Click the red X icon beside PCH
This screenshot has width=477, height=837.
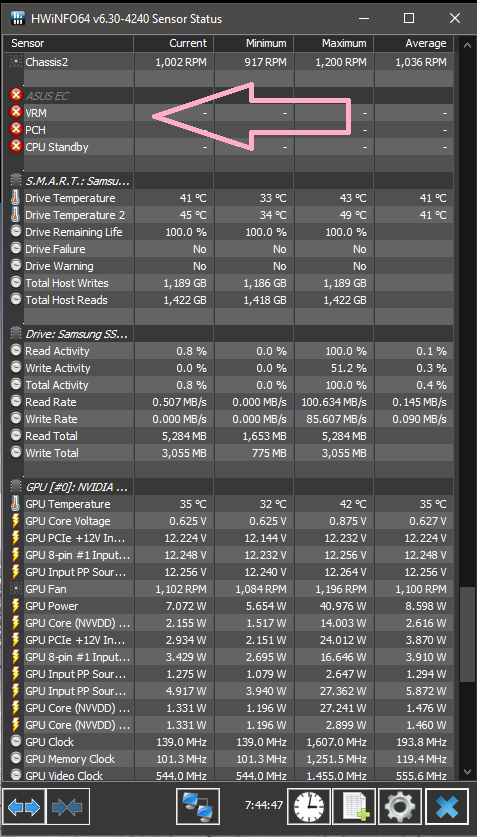coord(17,130)
